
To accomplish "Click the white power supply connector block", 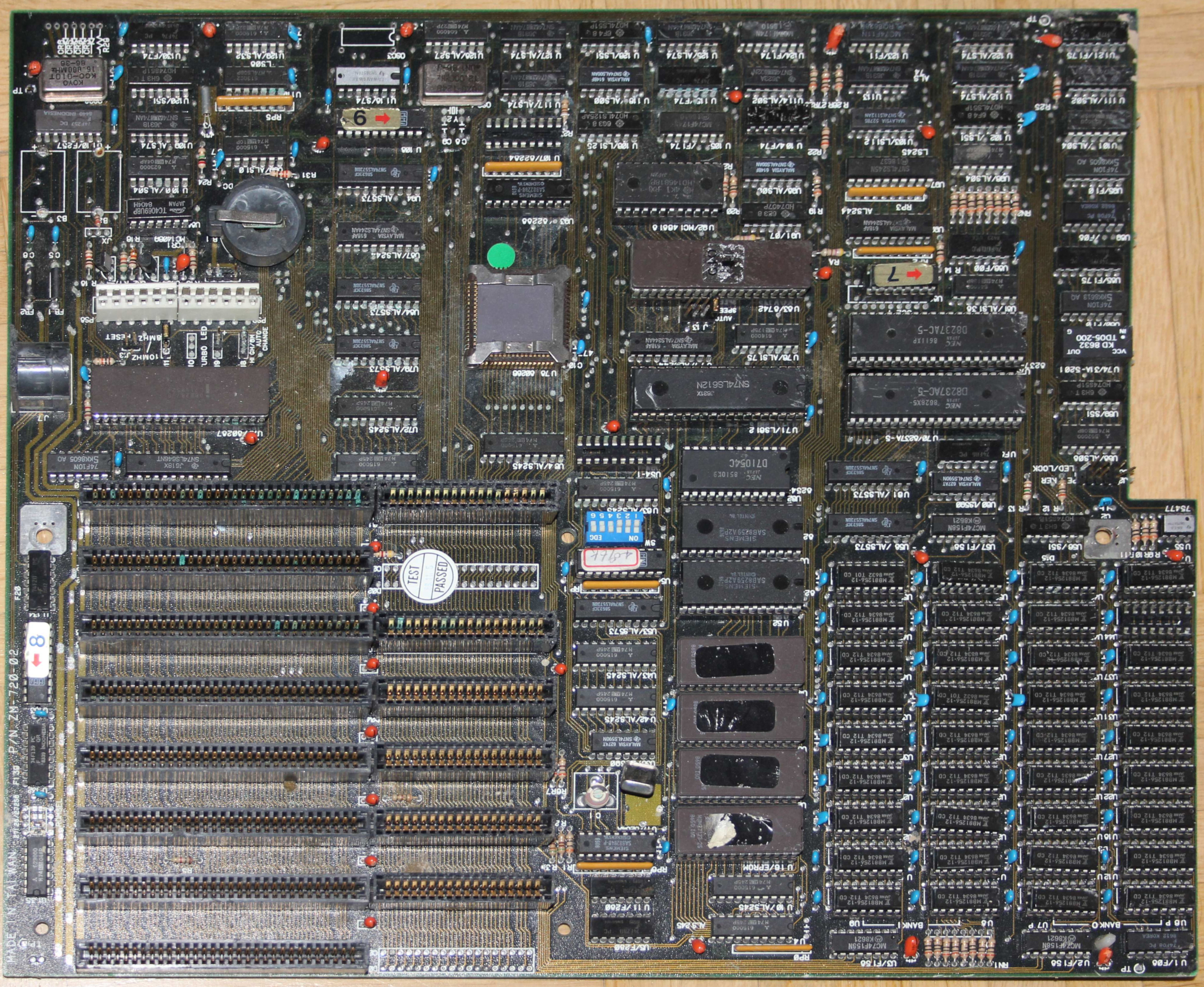I will [x=178, y=302].
